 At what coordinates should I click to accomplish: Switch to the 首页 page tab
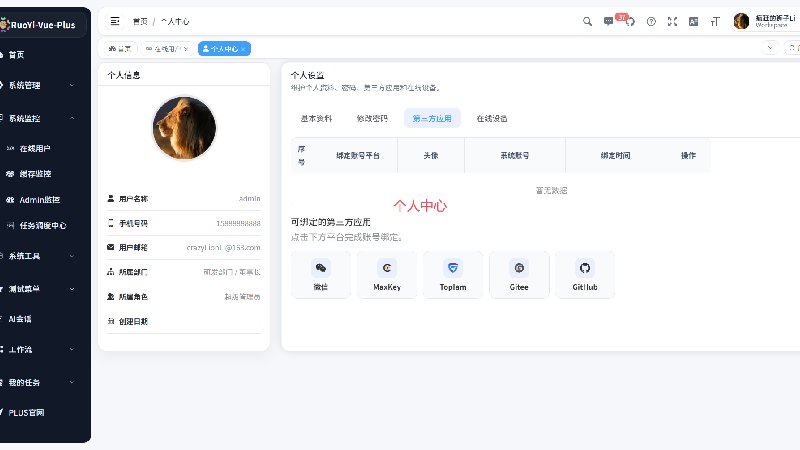coord(120,48)
